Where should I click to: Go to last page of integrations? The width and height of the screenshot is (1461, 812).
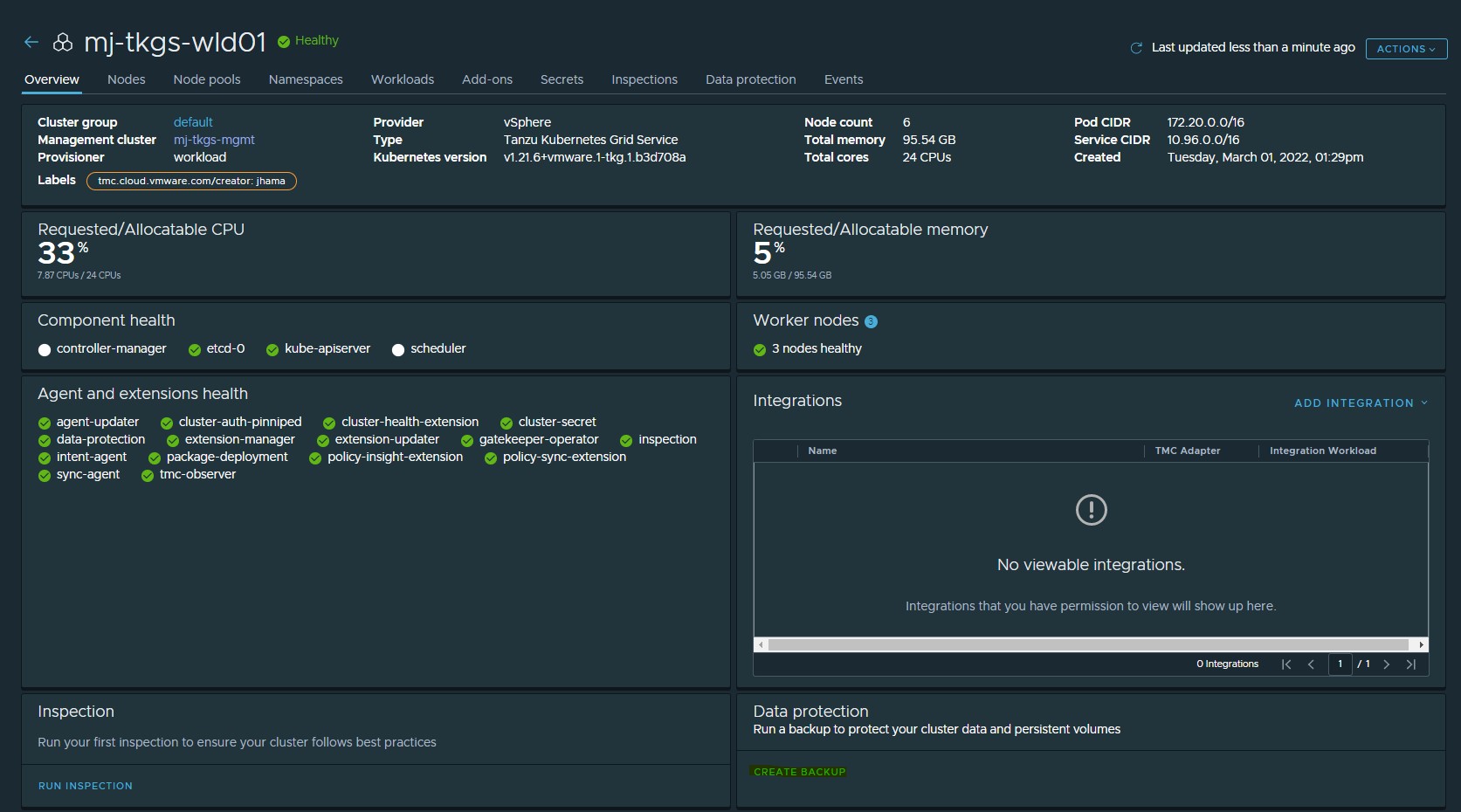click(1410, 664)
